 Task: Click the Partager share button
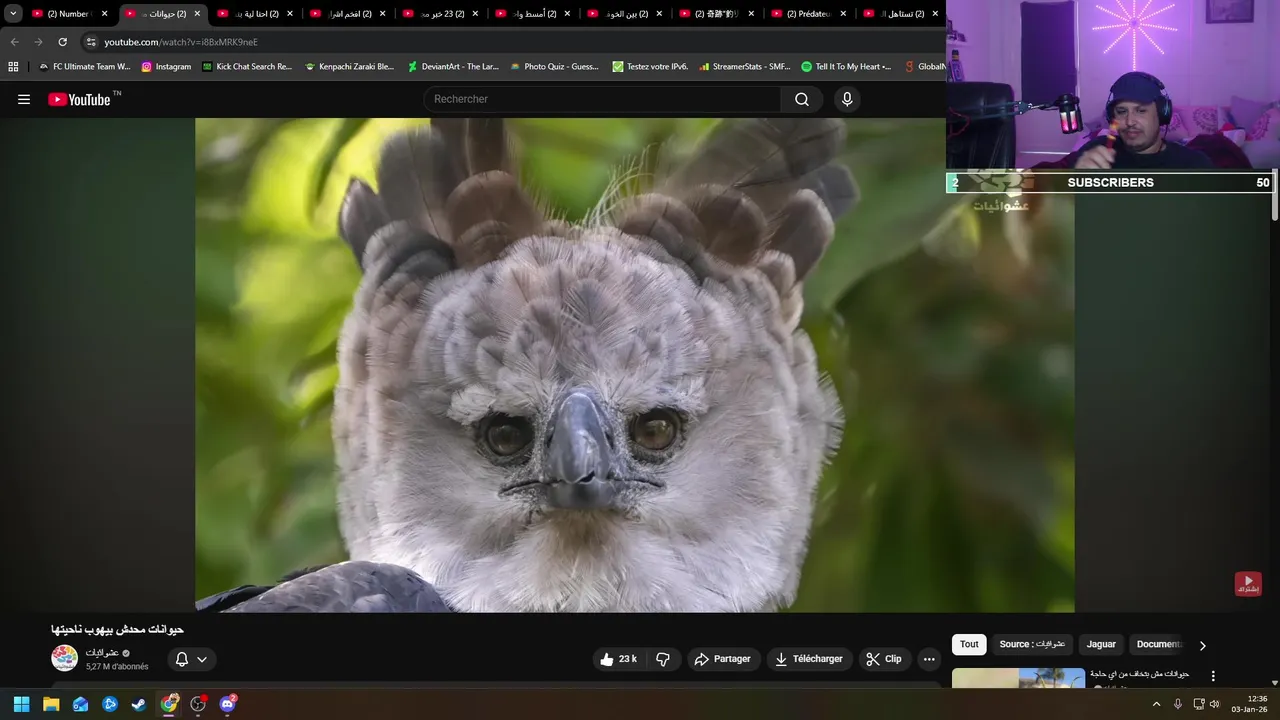(723, 659)
